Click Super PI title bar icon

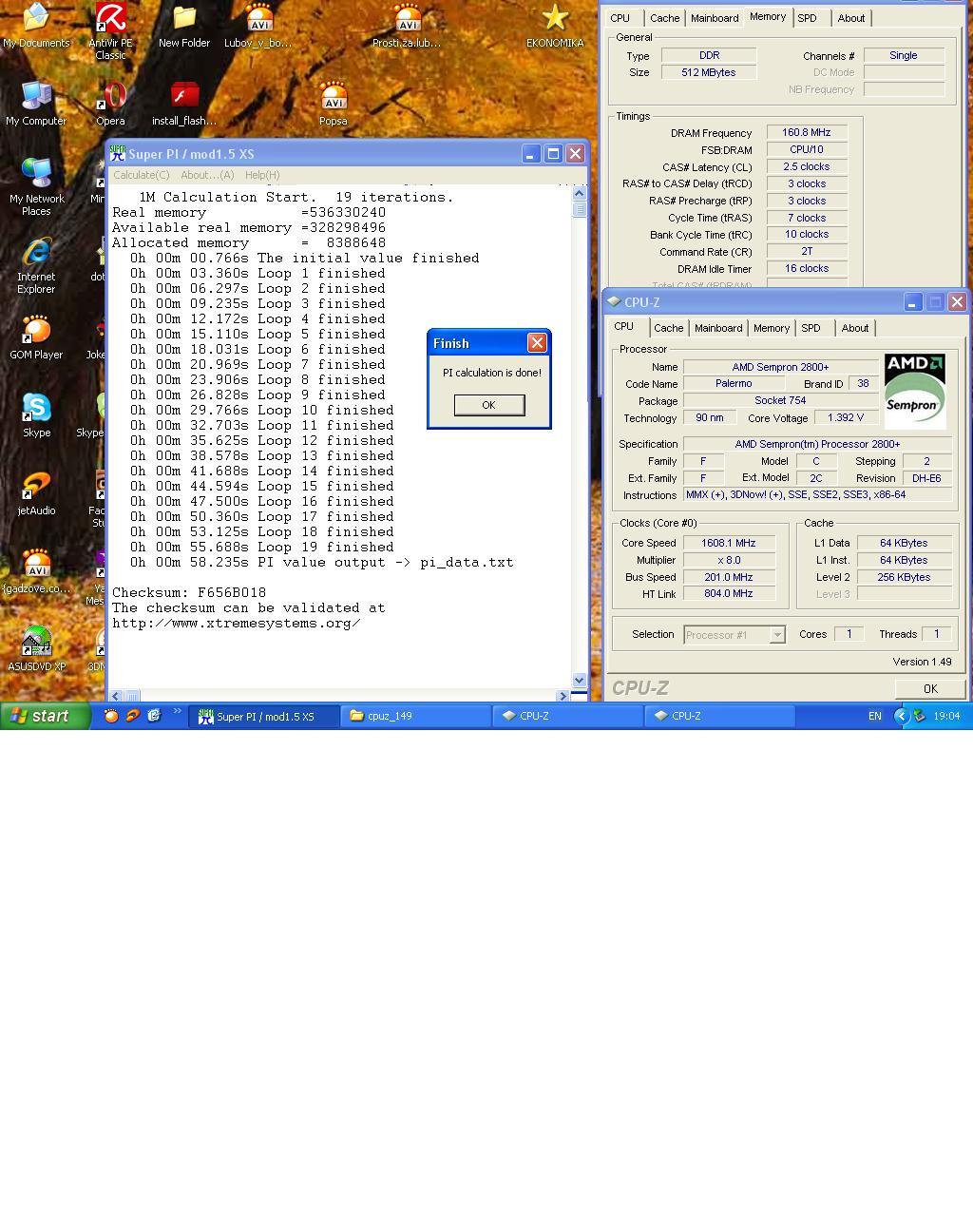(x=118, y=153)
